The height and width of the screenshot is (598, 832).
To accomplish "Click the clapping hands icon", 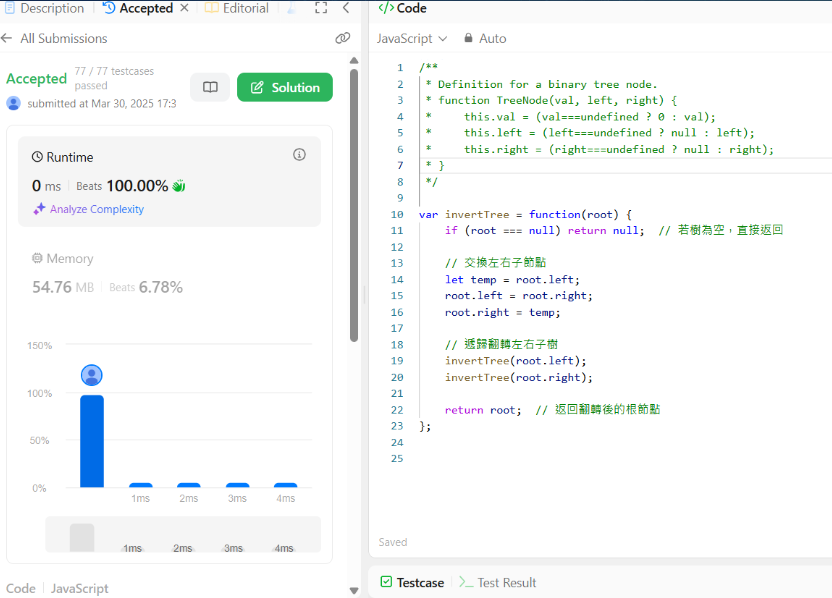I will pos(179,186).
